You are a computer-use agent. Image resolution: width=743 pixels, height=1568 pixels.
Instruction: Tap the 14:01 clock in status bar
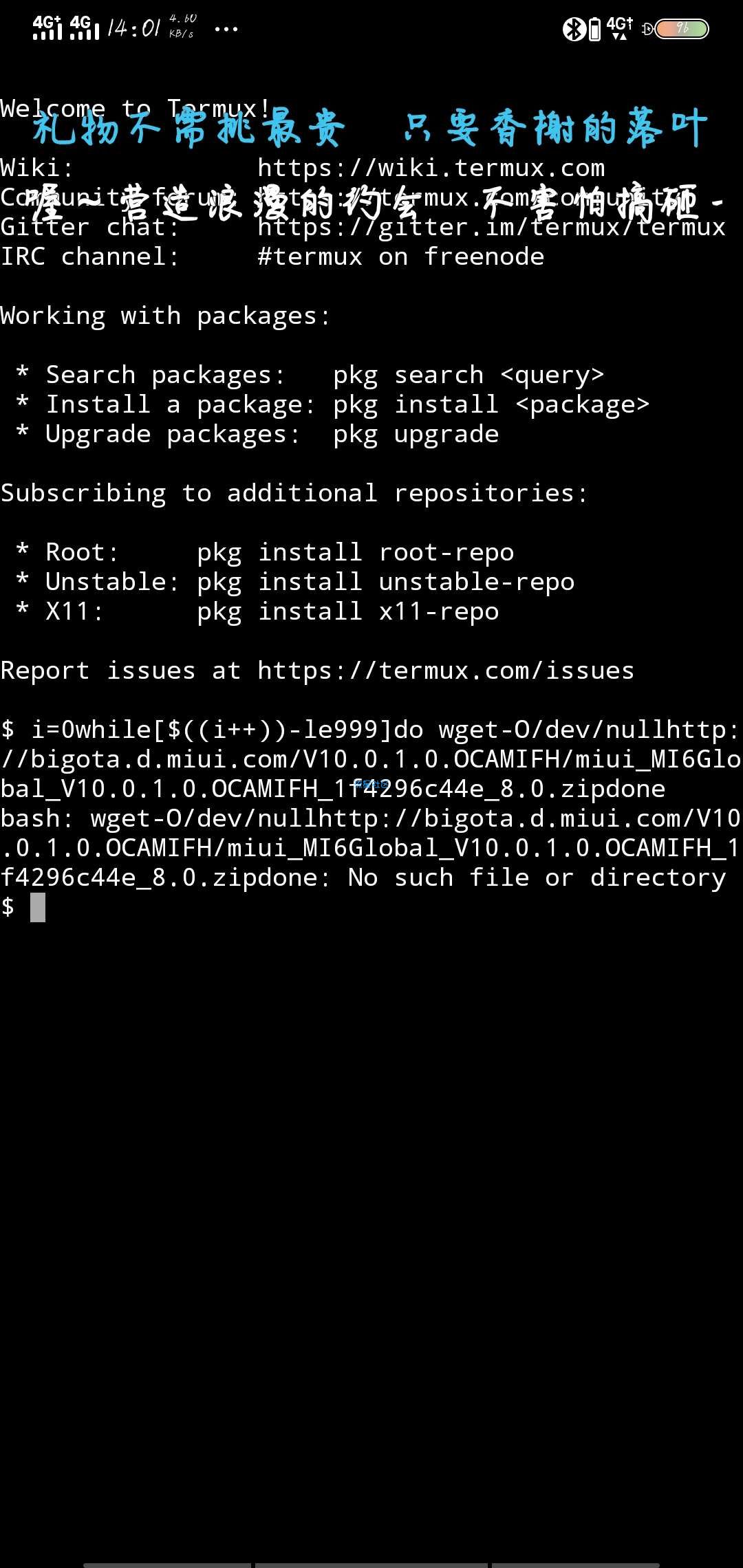[134, 28]
